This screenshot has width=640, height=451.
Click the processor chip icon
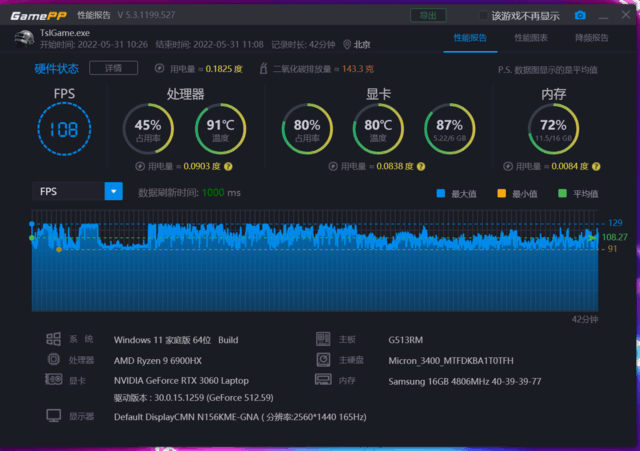tap(53, 360)
